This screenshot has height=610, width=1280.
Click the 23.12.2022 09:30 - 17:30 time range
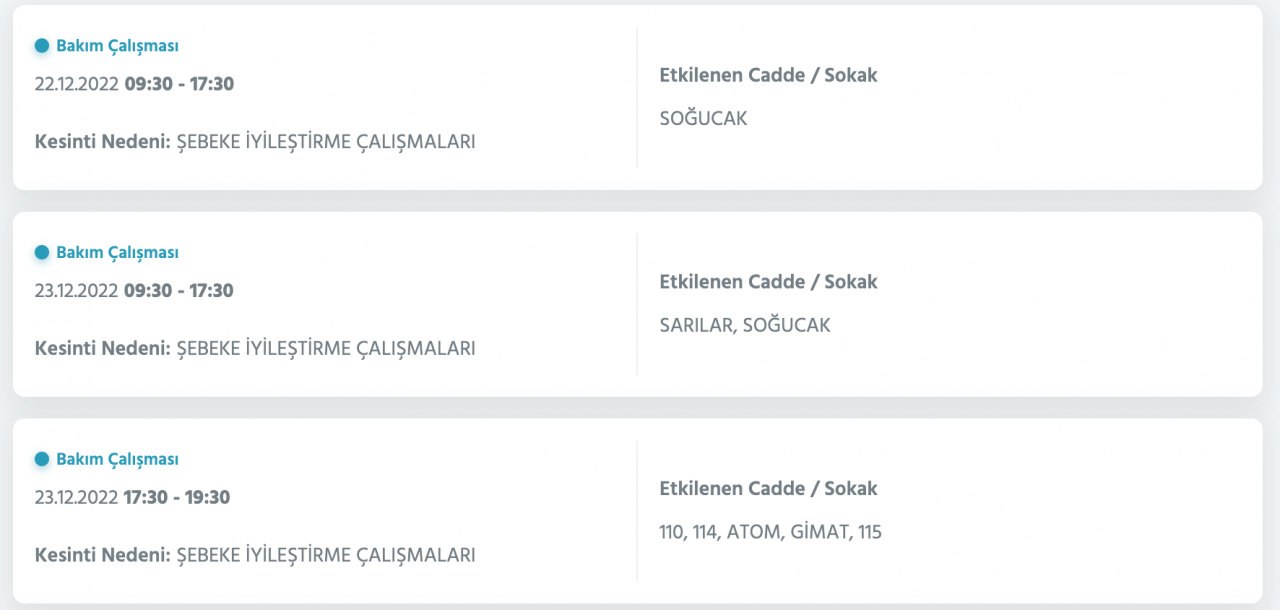[x=179, y=291]
